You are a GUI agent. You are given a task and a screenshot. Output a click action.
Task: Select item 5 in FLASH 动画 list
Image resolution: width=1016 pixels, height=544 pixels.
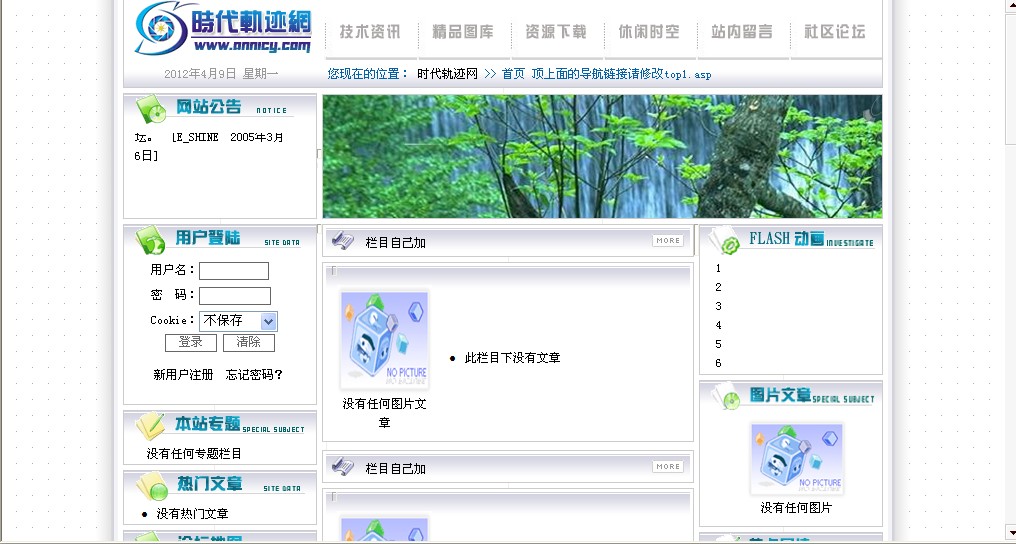718,344
